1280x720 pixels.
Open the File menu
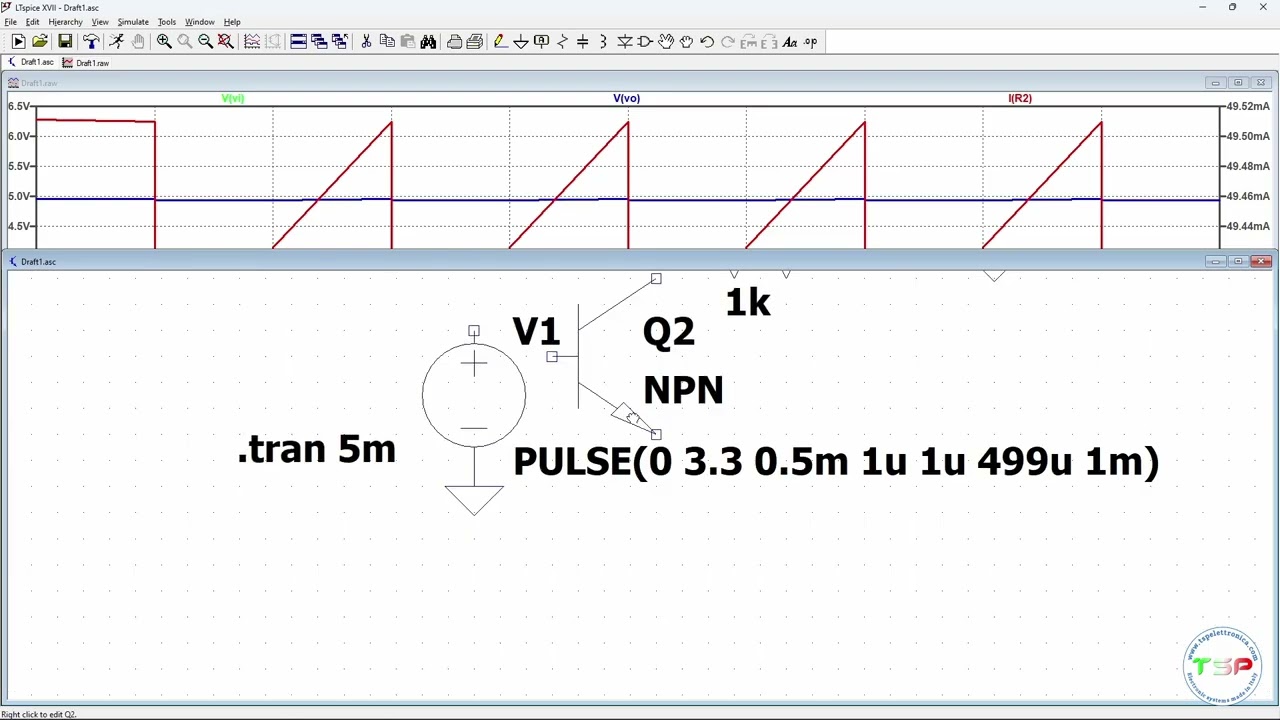click(10, 22)
